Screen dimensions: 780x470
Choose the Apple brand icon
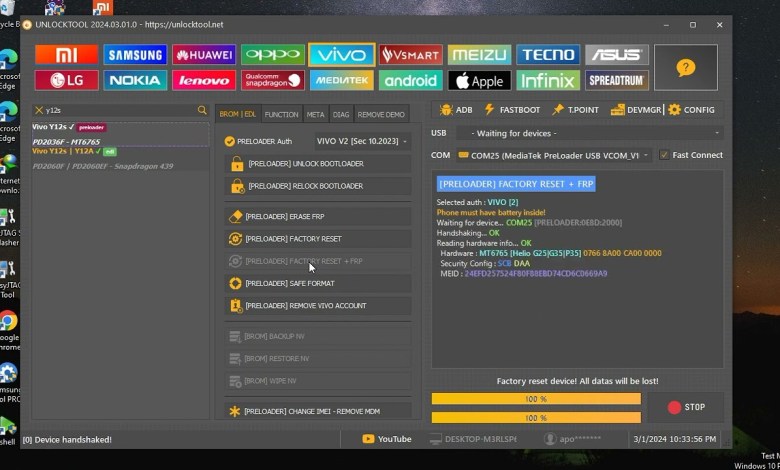pyautogui.click(x=478, y=80)
